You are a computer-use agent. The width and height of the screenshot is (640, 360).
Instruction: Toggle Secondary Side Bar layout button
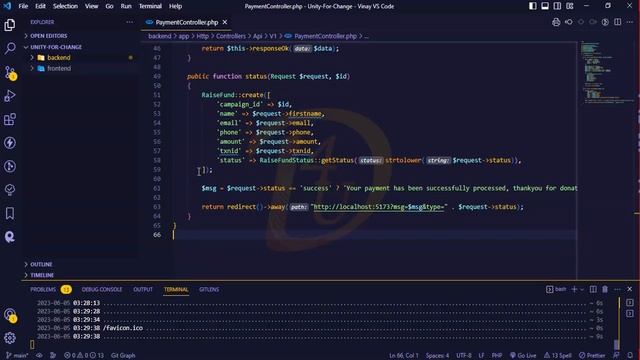pos(557,6)
